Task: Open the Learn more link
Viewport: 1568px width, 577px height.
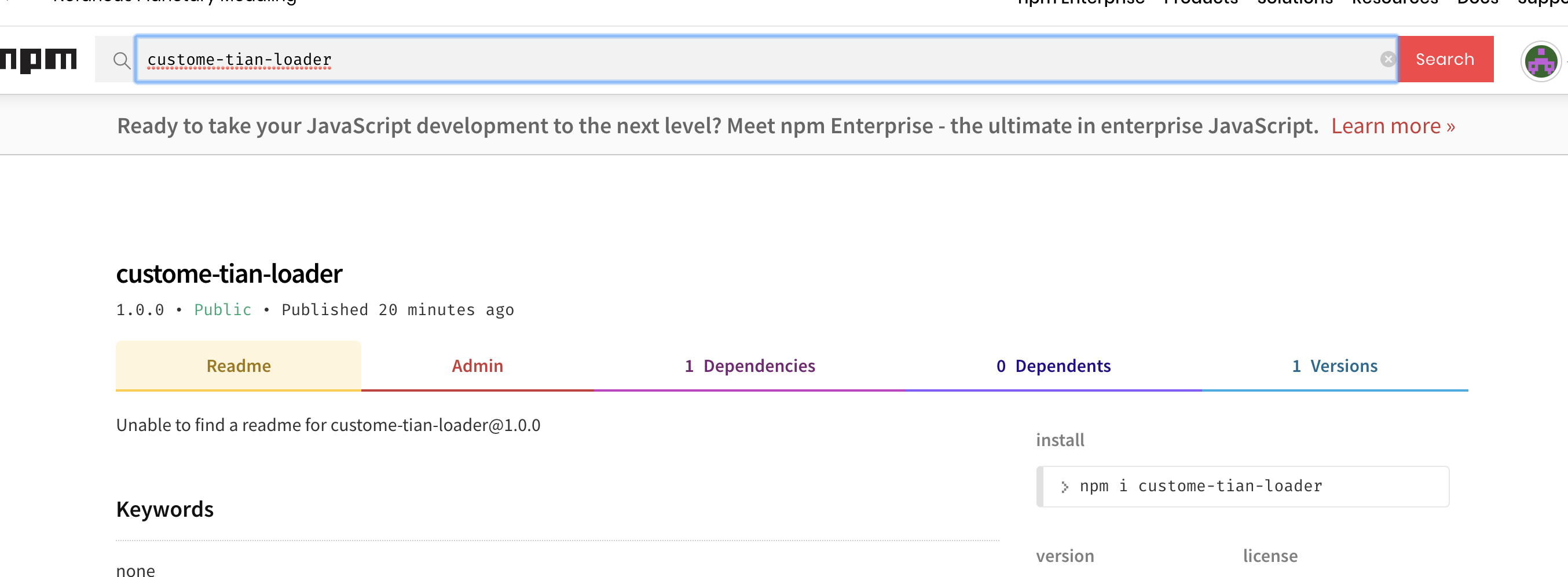Action: click(1393, 126)
